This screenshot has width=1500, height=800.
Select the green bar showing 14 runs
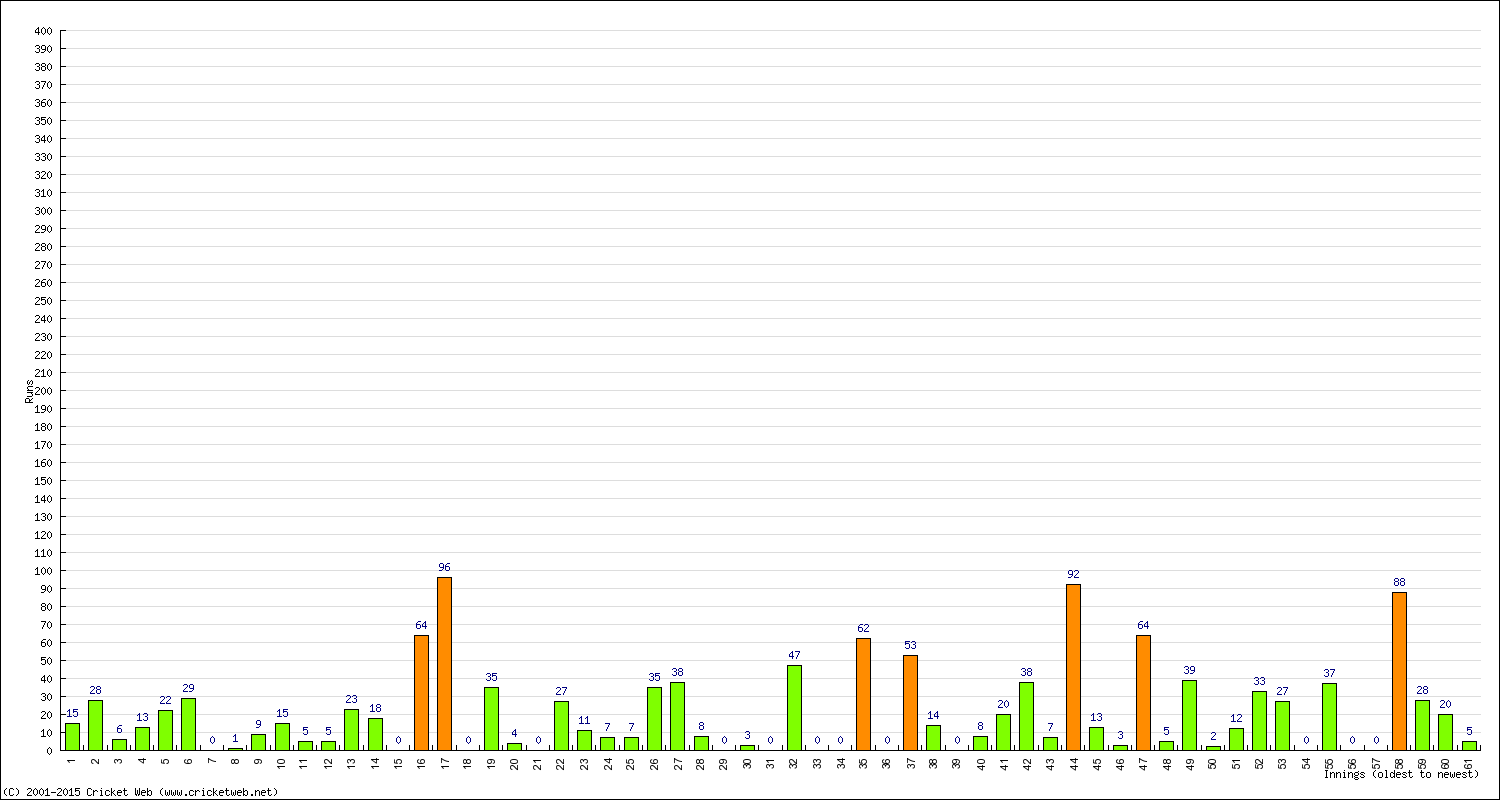[933, 737]
